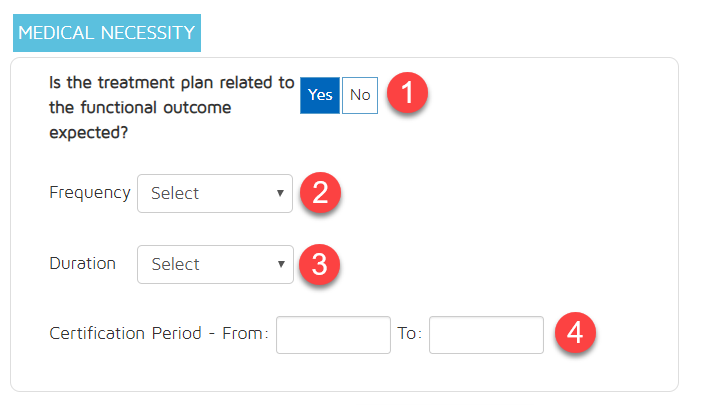Click the Frequency dropdown's small arrow

click(x=280, y=193)
